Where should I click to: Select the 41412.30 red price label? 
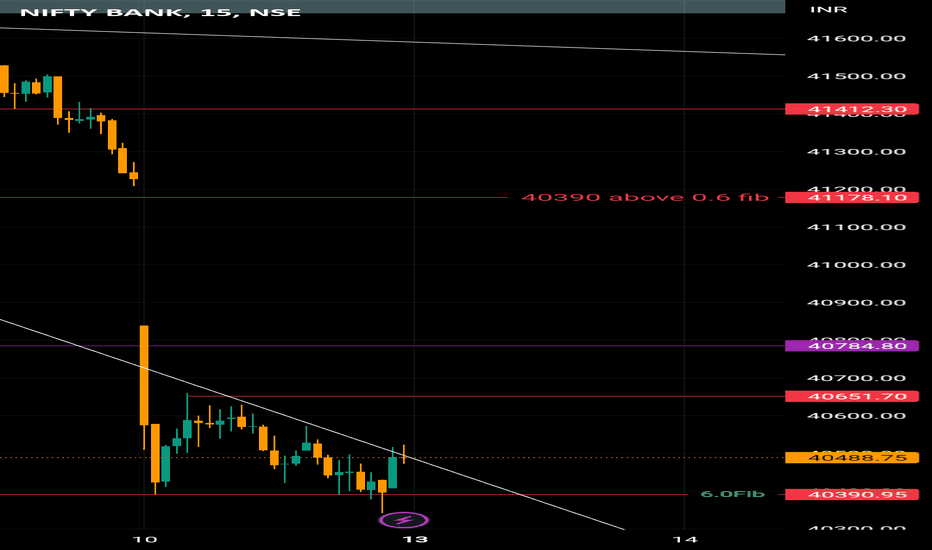click(x=852, y=109)
